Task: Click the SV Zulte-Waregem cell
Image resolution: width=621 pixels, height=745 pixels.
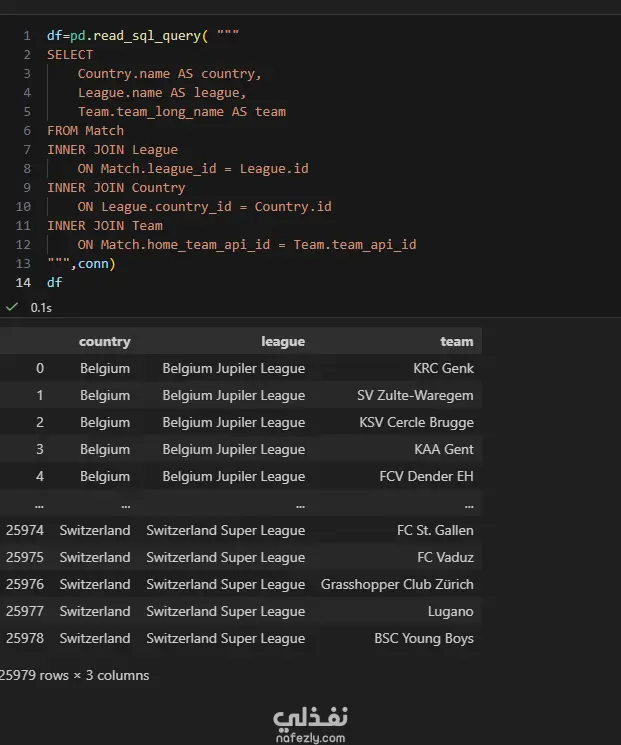Action: (x=415, y=395)
